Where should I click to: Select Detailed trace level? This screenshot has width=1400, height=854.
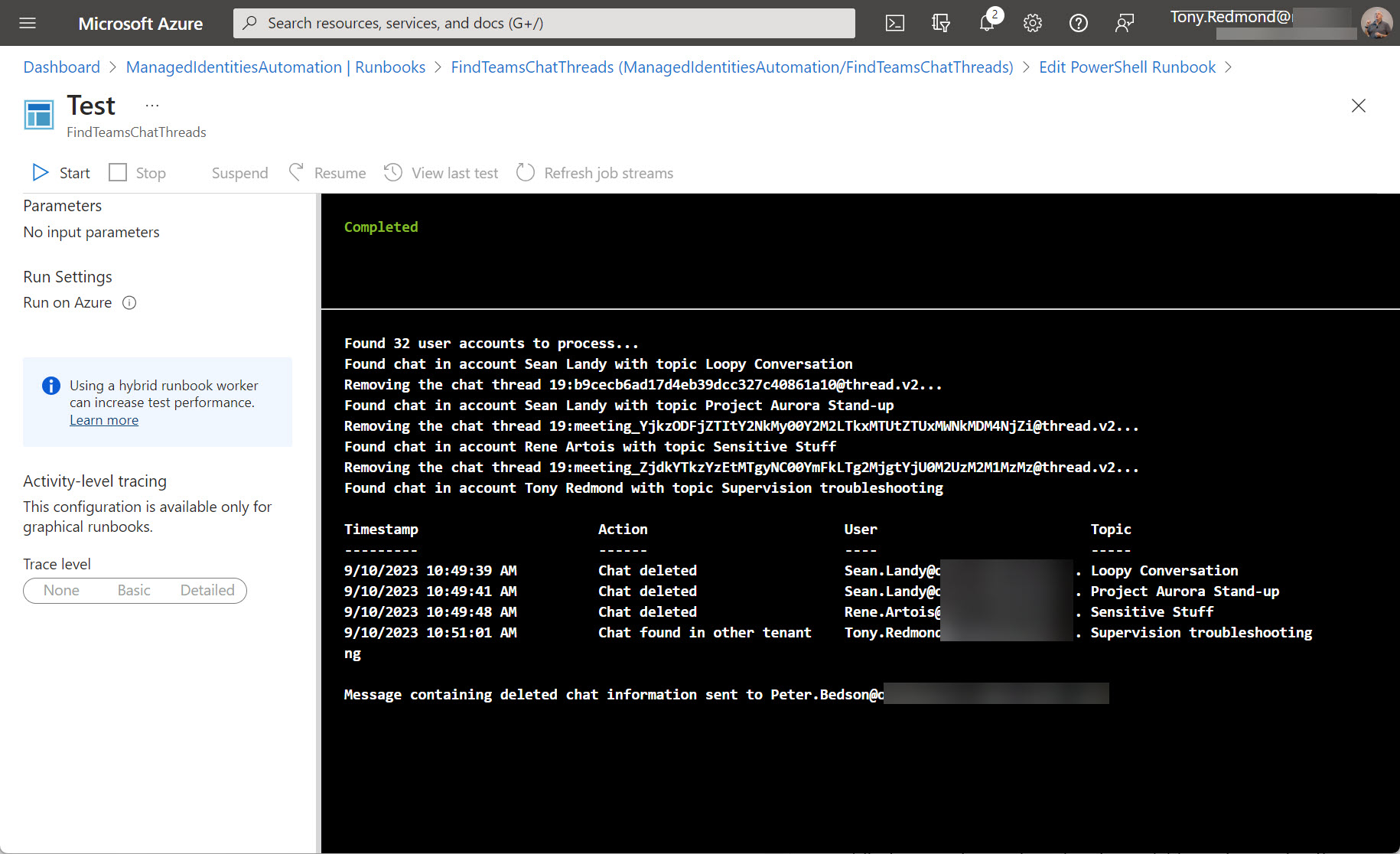point(207,590)
